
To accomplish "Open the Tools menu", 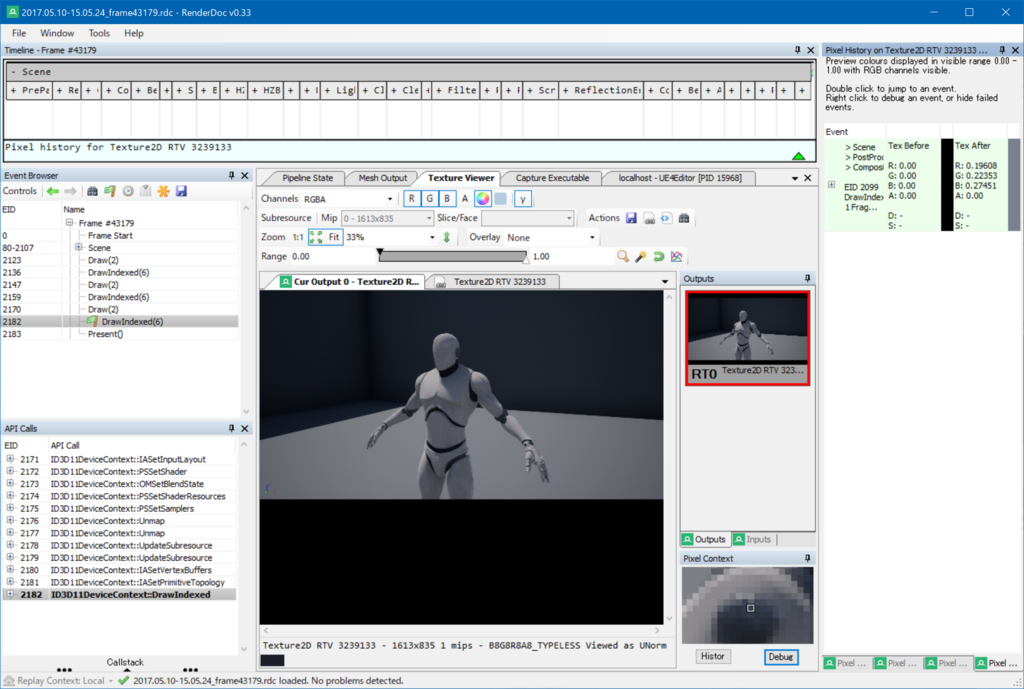I will (x=97, y=32).
